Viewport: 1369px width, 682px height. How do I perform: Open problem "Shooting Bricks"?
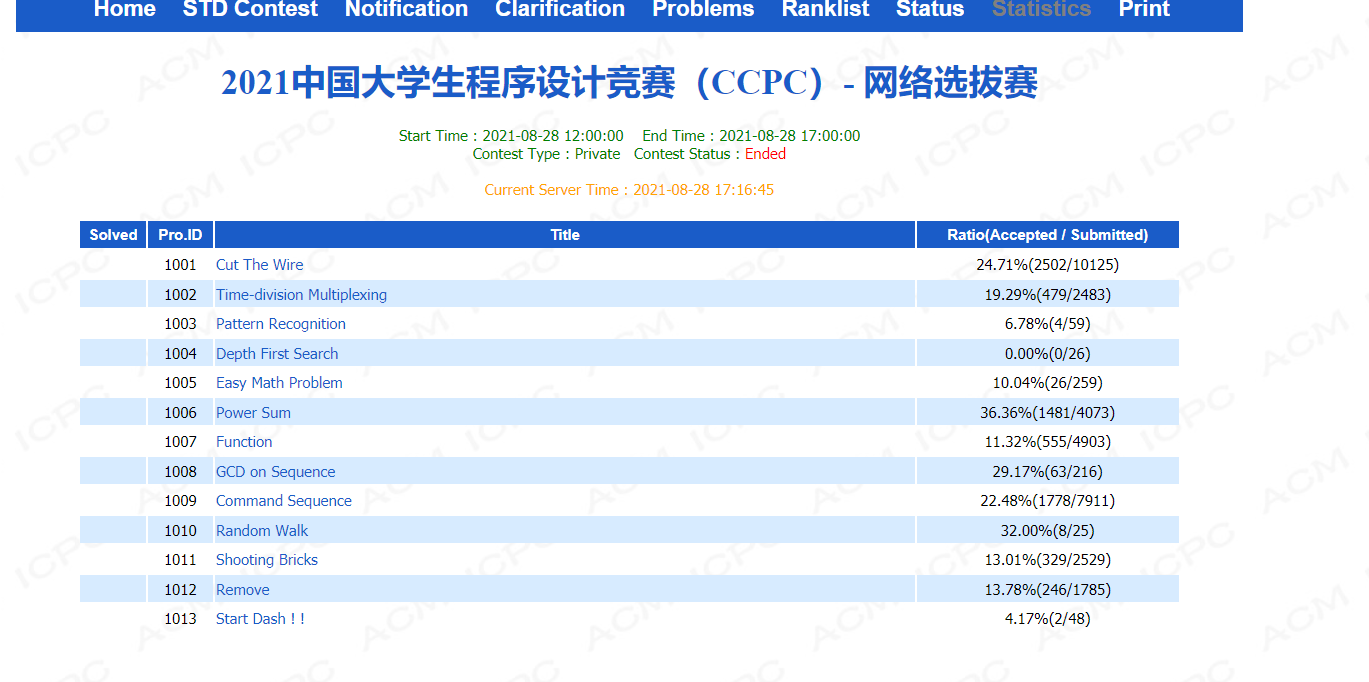click(x=266, y=559)
